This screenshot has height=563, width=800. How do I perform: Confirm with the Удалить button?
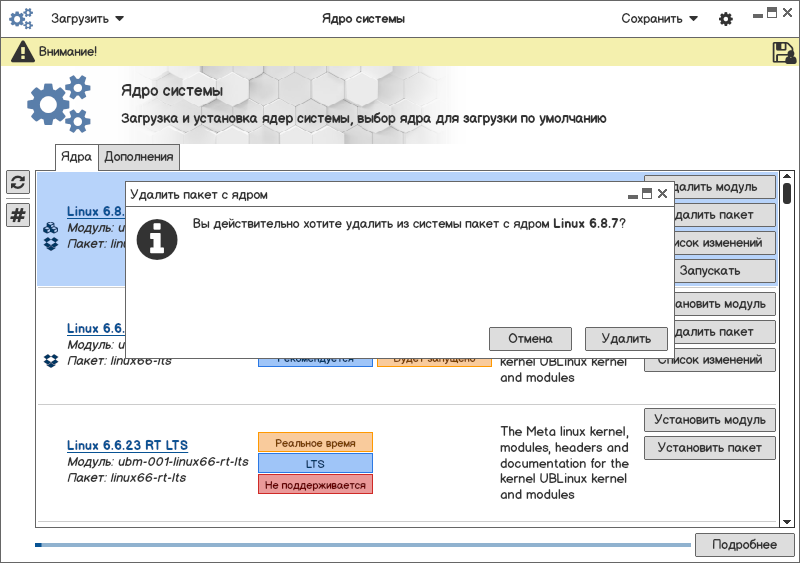[x=626, y=339]
